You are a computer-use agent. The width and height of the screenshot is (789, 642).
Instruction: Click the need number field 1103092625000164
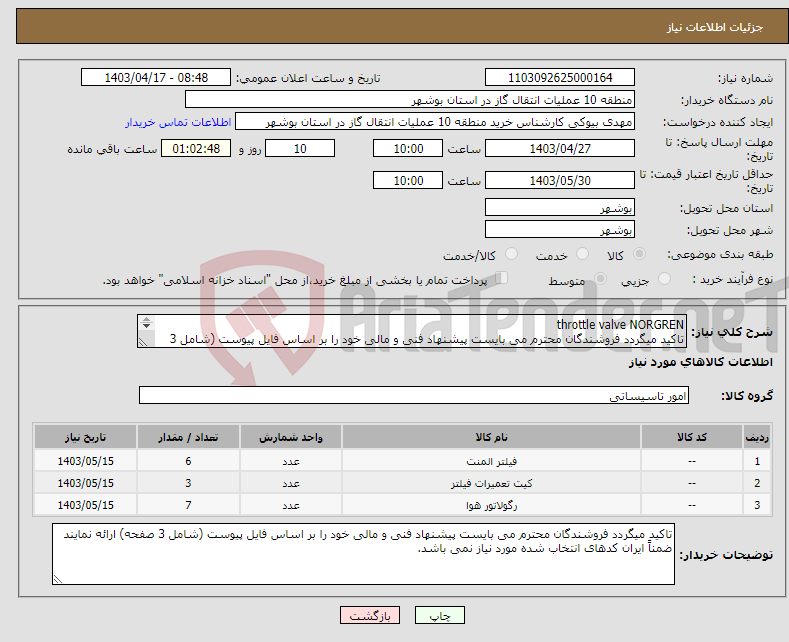[560, 77]
